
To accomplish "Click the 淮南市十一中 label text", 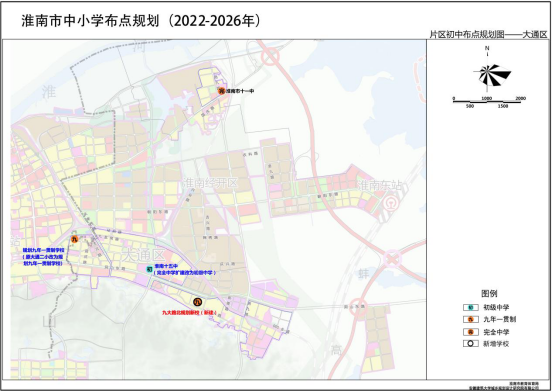I will pyautogui.click(x=240, y=91).
